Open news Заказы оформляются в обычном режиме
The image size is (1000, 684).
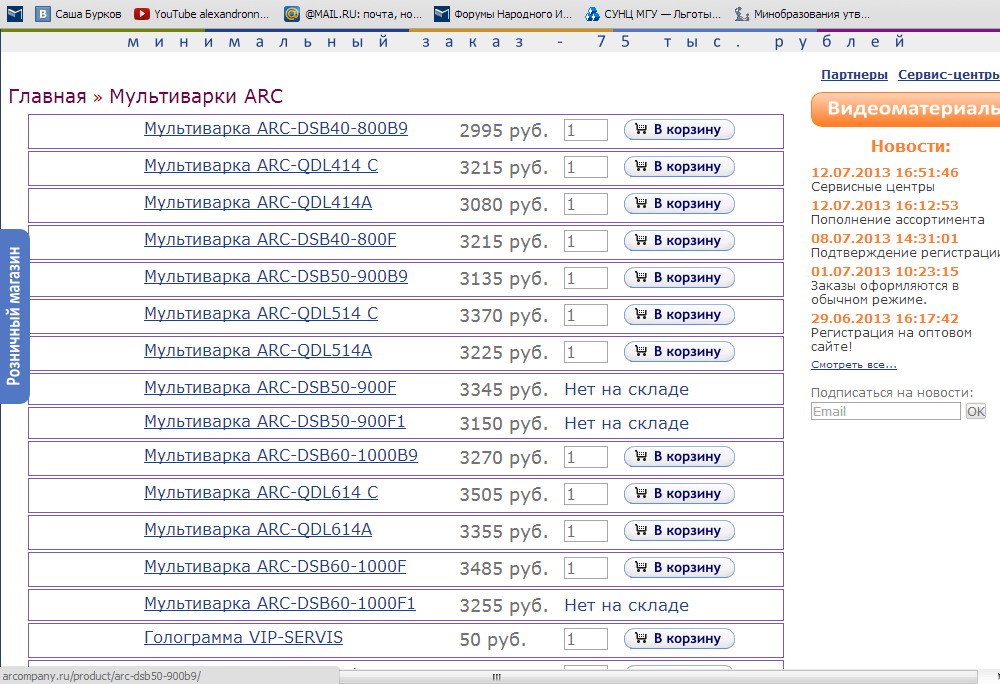tap(885, 293)
